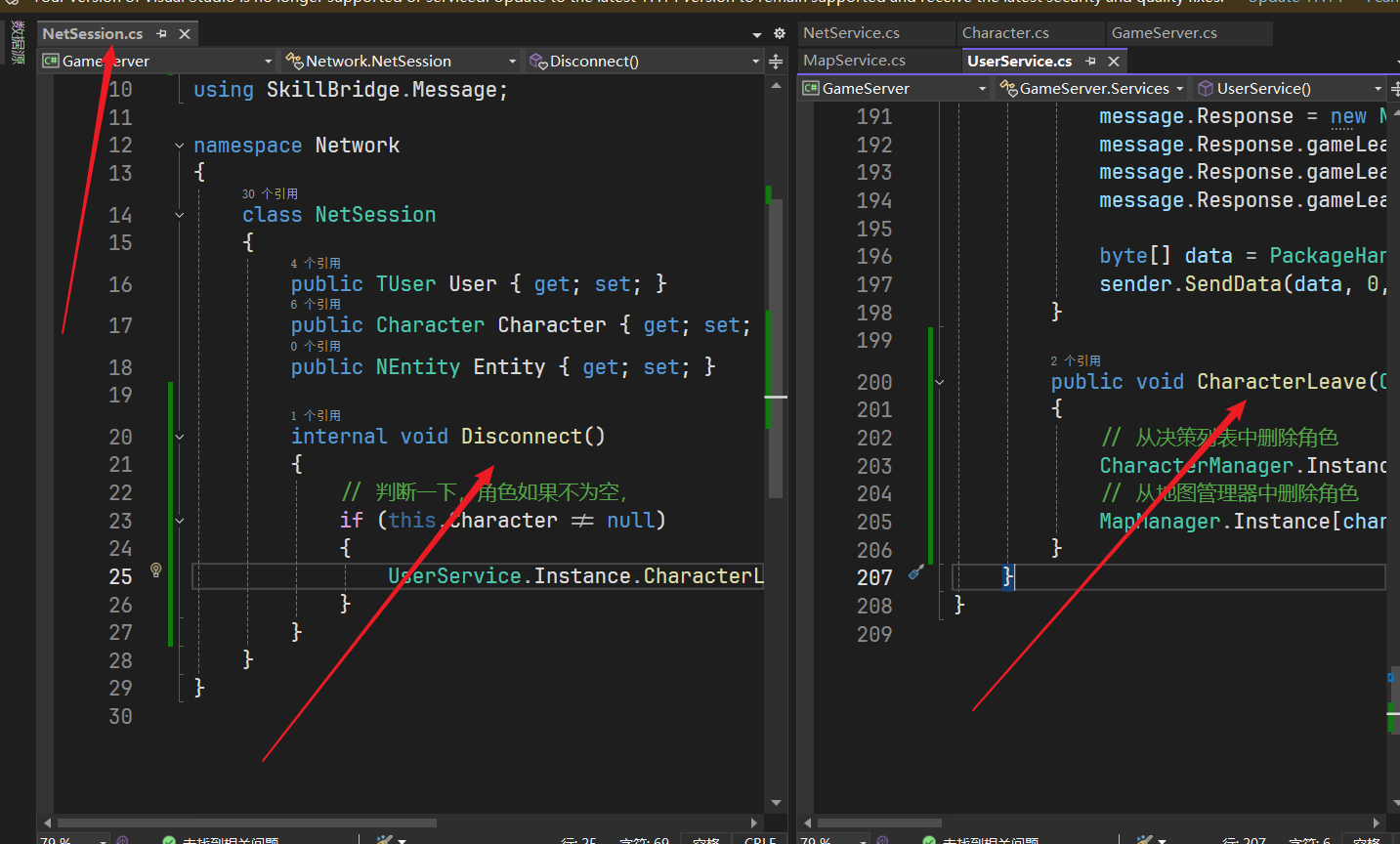Pin the UserService.cs tab
Screen dimensions: 1400x844
point(1091,62)
